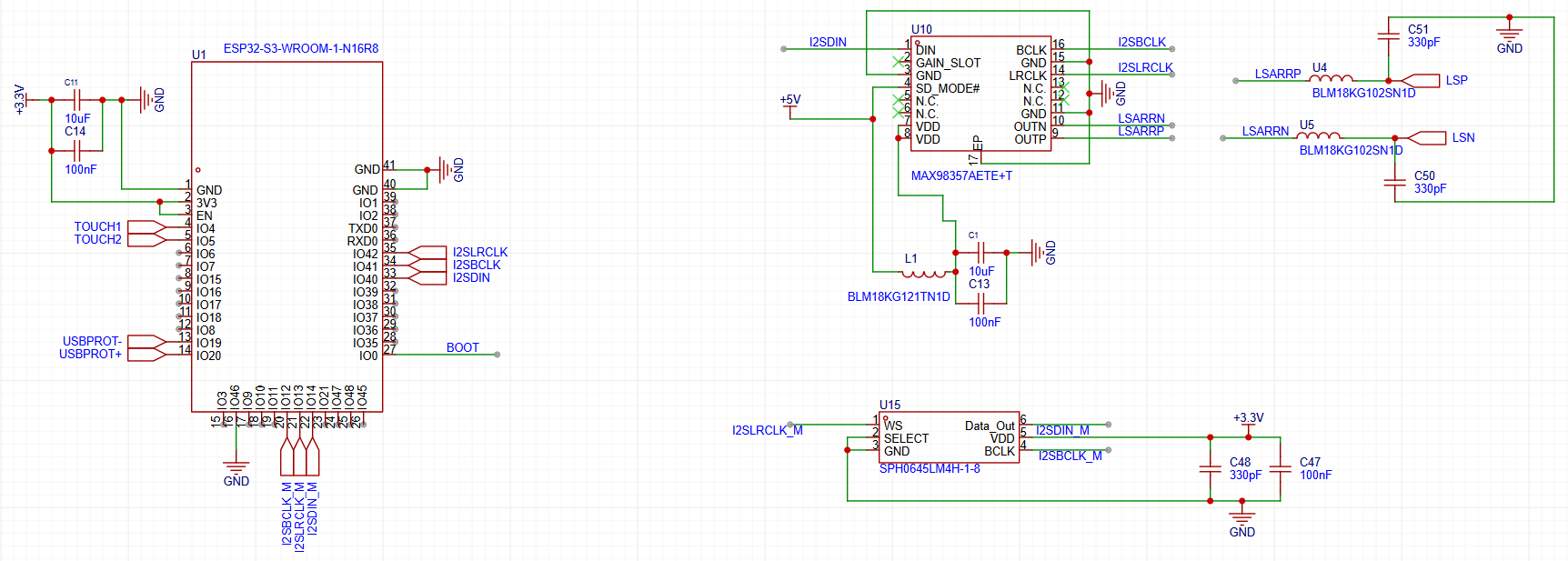
Task: Click the LSN output port
Action: point(1426,137)
